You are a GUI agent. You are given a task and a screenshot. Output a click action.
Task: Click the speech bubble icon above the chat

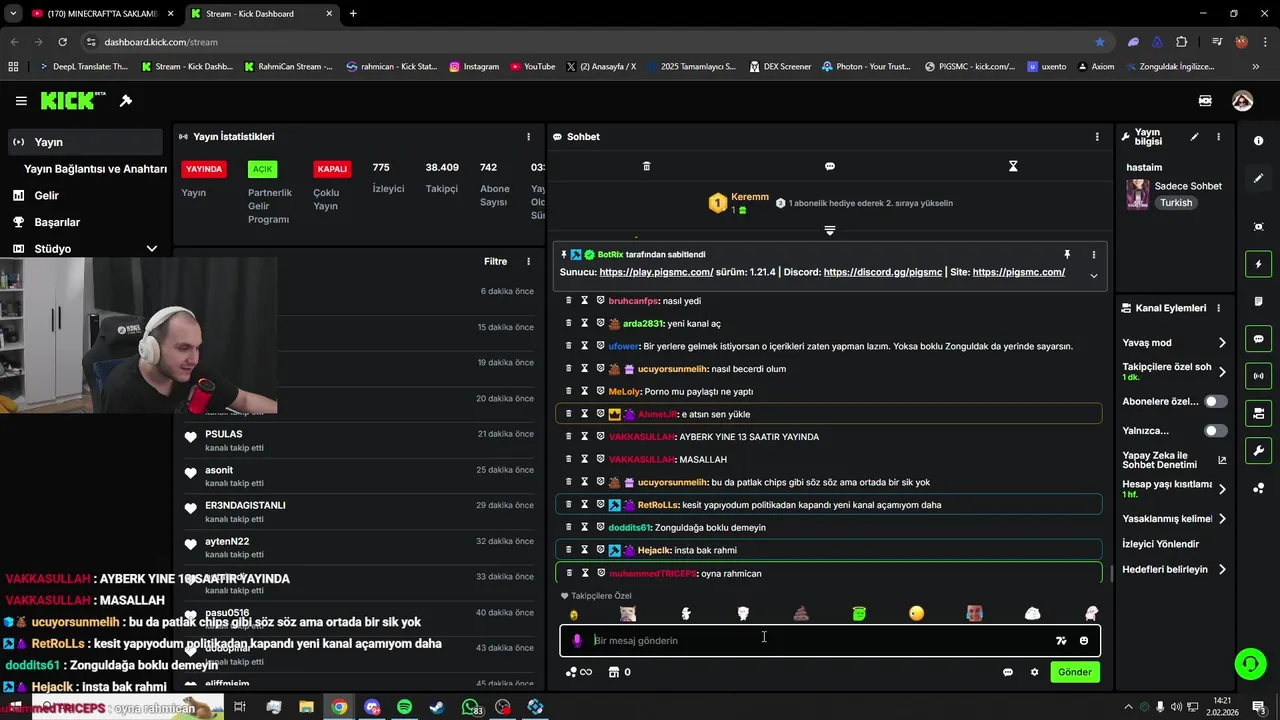830,166
